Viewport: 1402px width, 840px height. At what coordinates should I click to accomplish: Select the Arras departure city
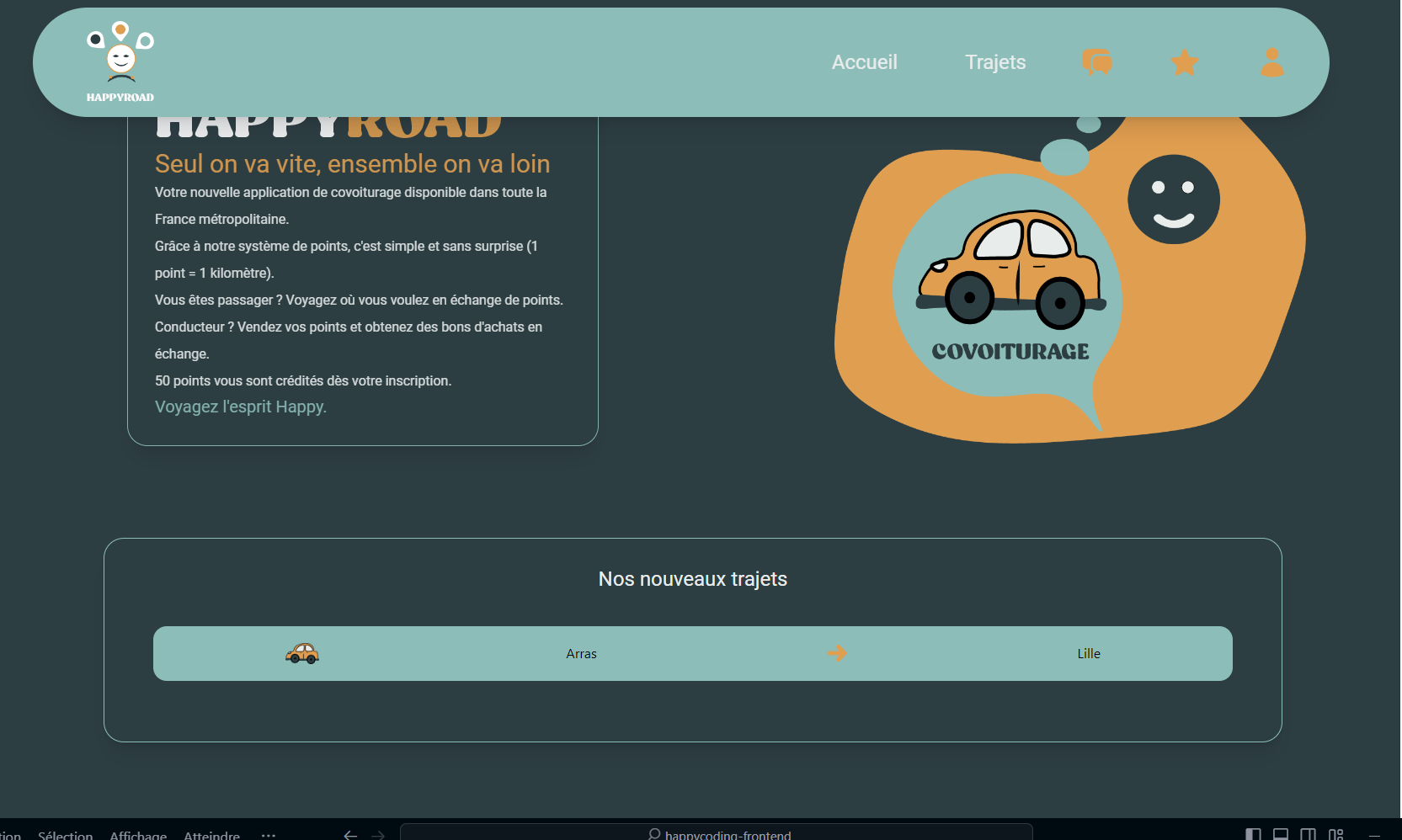[x=581, y=654]
